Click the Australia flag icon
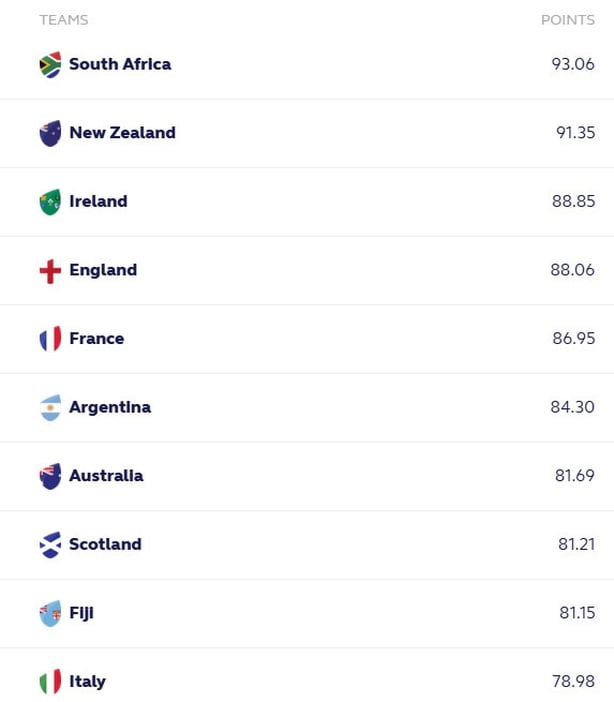The height and width of the screenshot is (702, 614). coord(50,476)
